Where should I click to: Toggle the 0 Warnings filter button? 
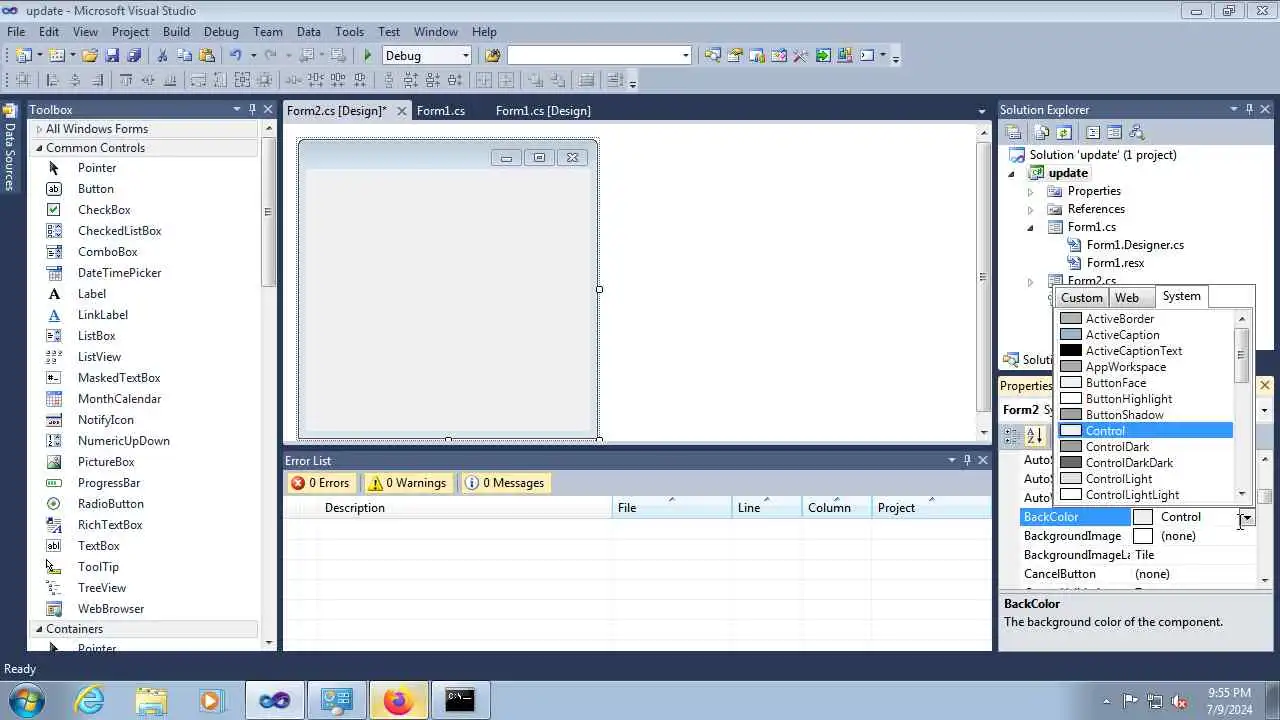pos(407,483)
